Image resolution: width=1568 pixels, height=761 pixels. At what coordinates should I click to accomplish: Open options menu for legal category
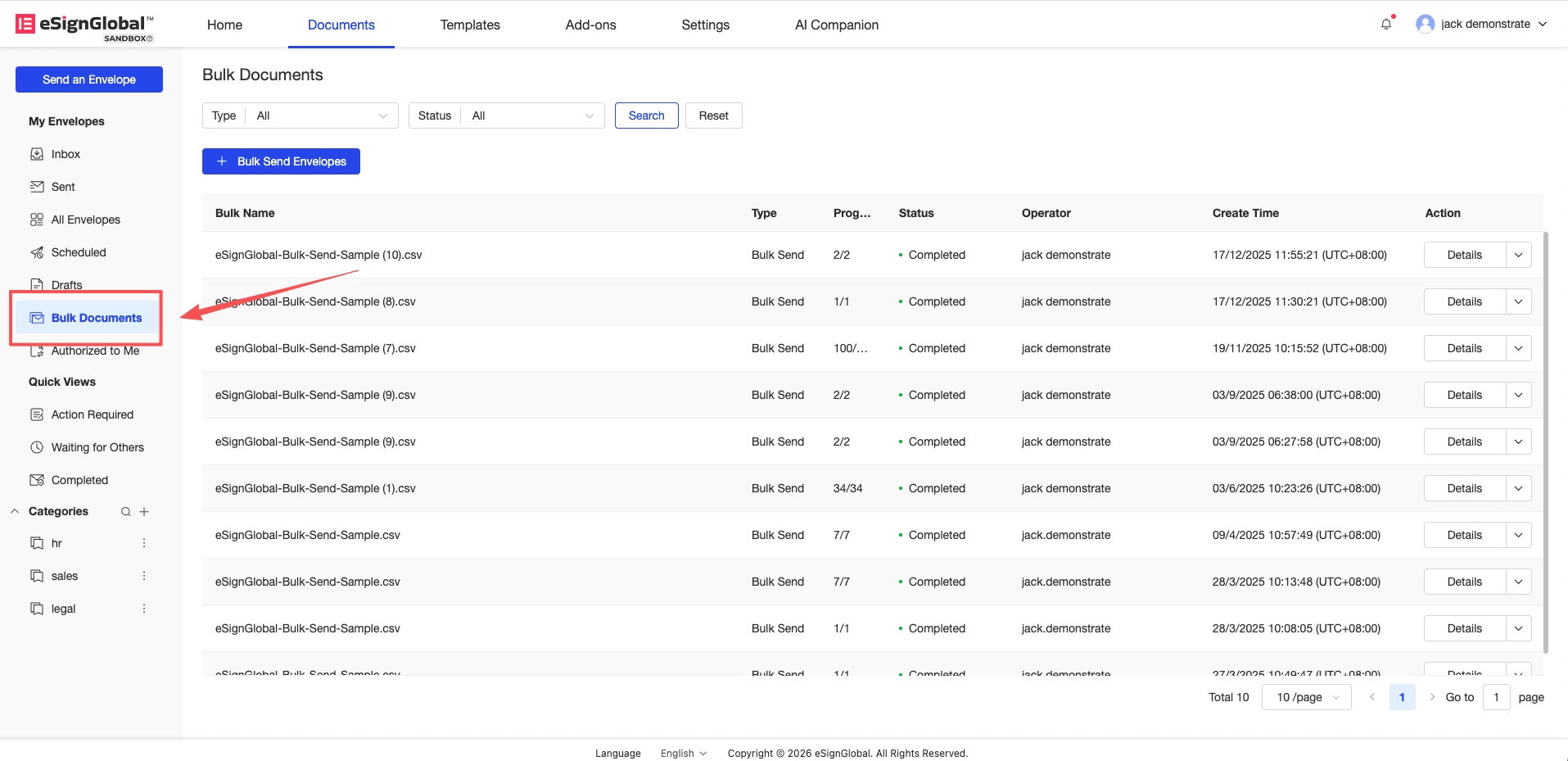click(144, 609)
